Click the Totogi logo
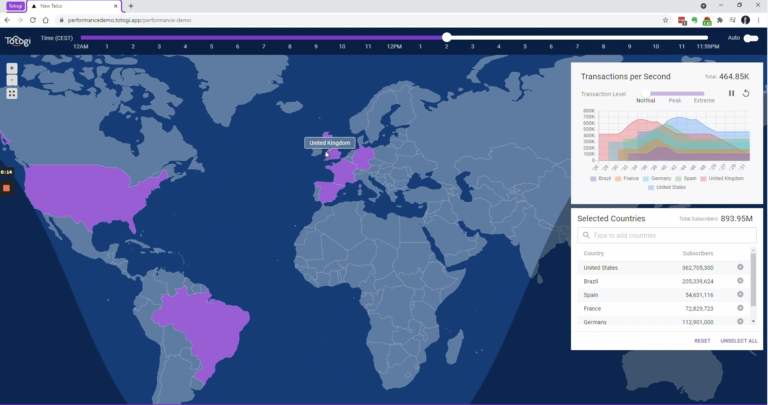This screenshot has height=405, width=768. pos(18,40)
